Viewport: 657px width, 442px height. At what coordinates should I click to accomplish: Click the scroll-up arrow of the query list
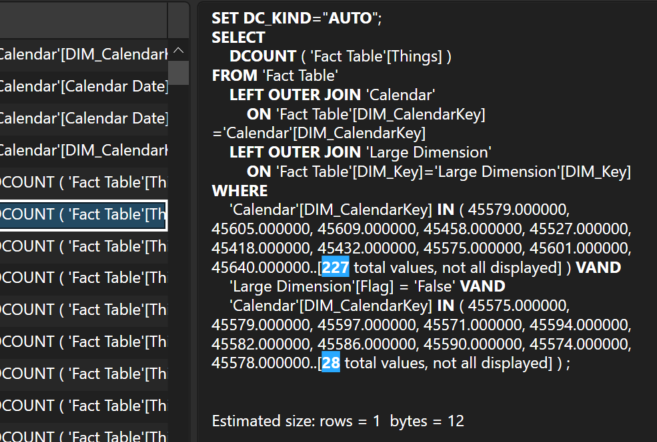point(178,50)
